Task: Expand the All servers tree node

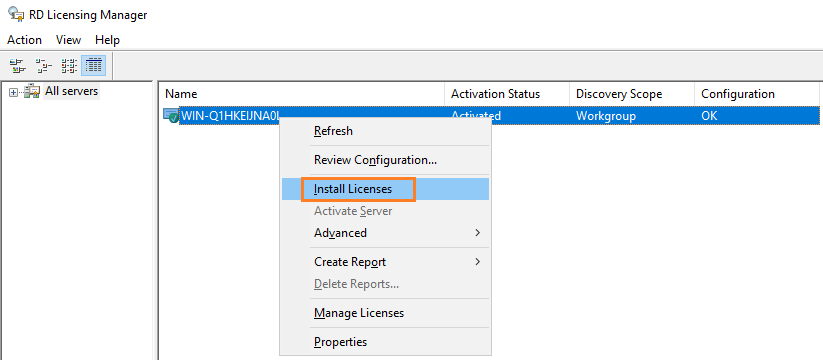Action: coord(14,92)
